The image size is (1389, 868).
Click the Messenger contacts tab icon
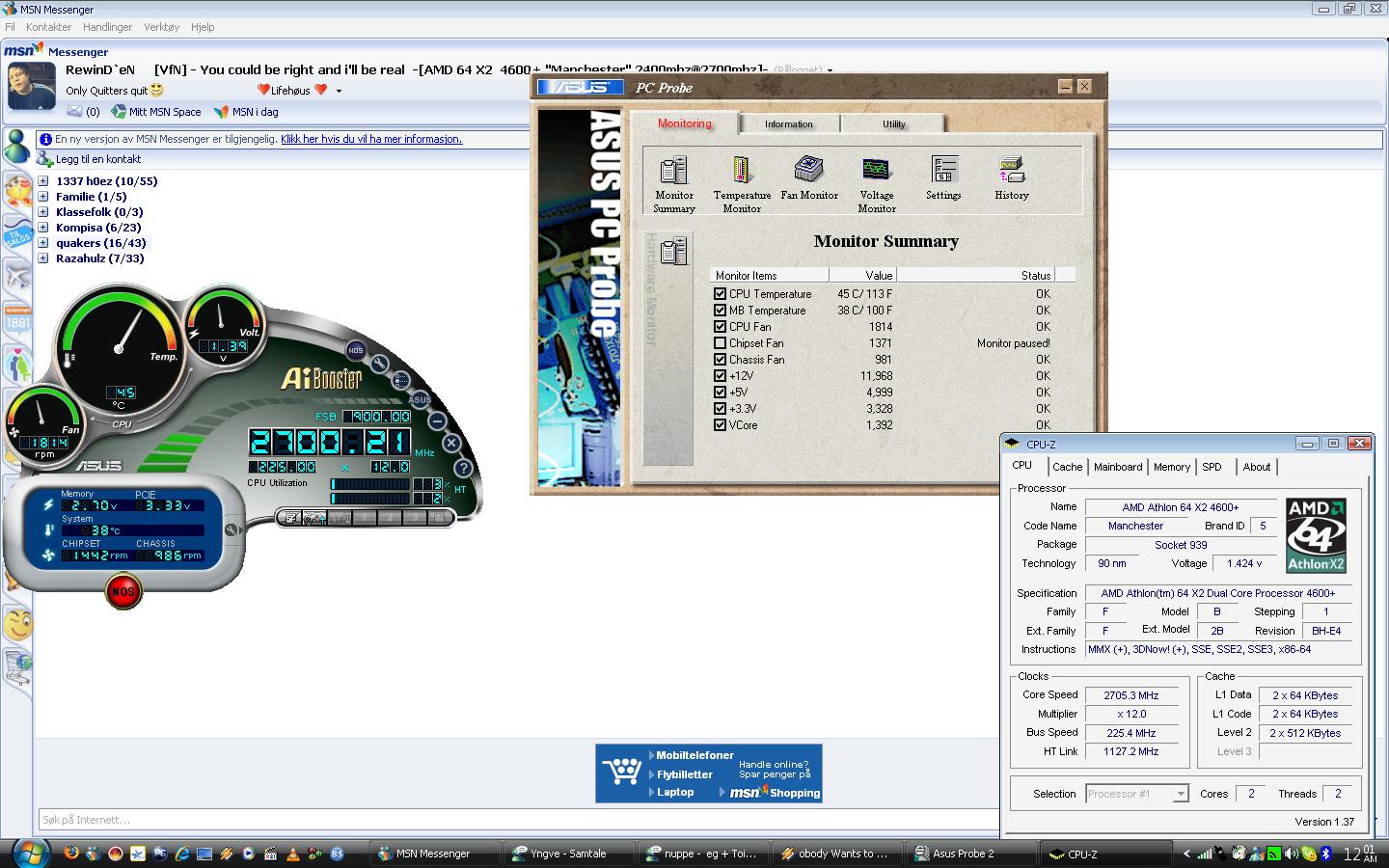coord(16,147)
